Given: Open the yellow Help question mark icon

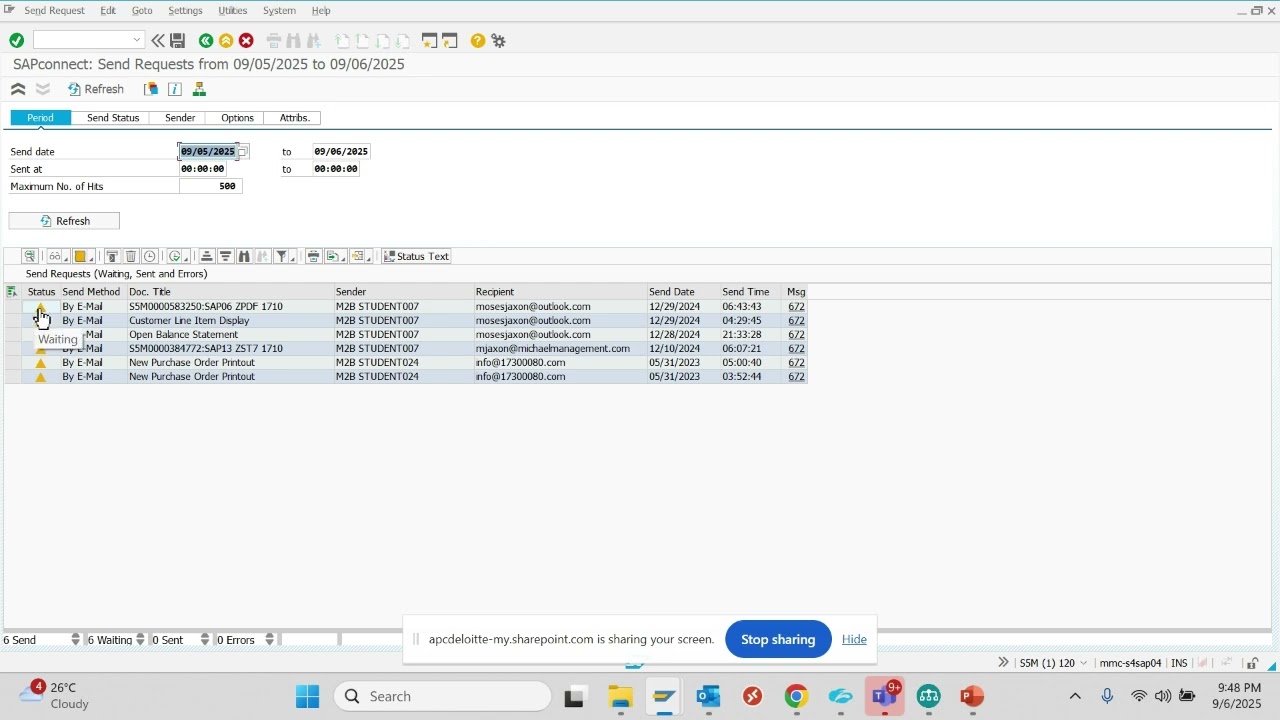Looking at the screenshot, I should pos(478,41).
